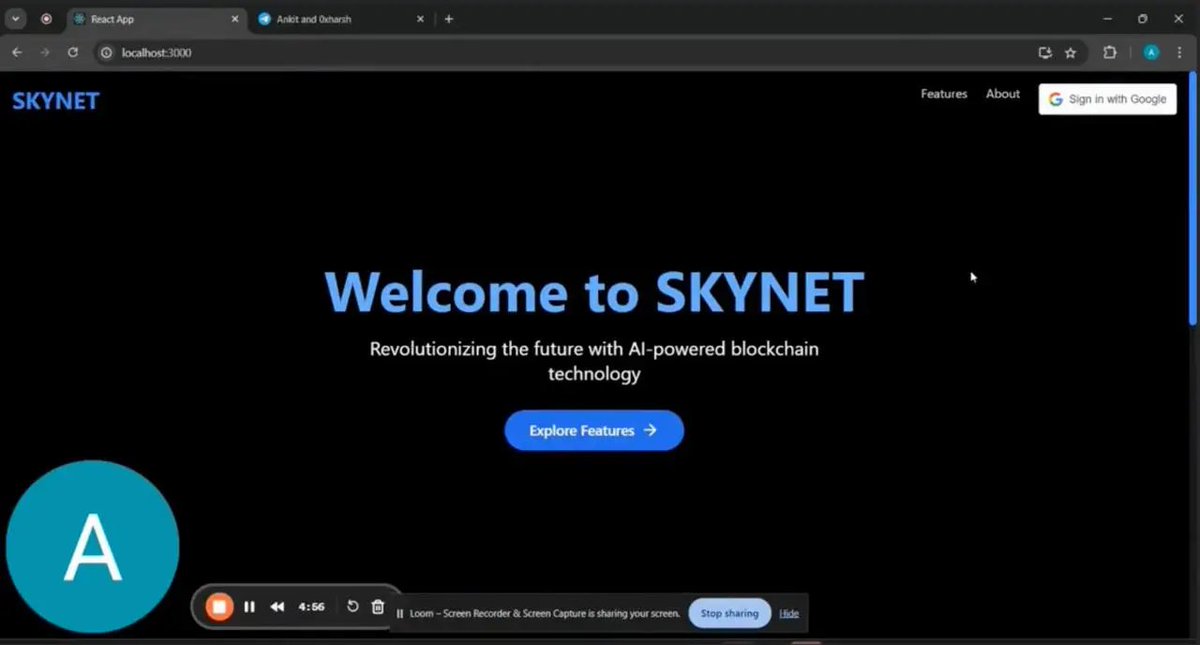Image resolution: width=1200 pixels, height=645 pixels.
Task: Open the Extensions puzzle icon
Action: coord(1110,53)
